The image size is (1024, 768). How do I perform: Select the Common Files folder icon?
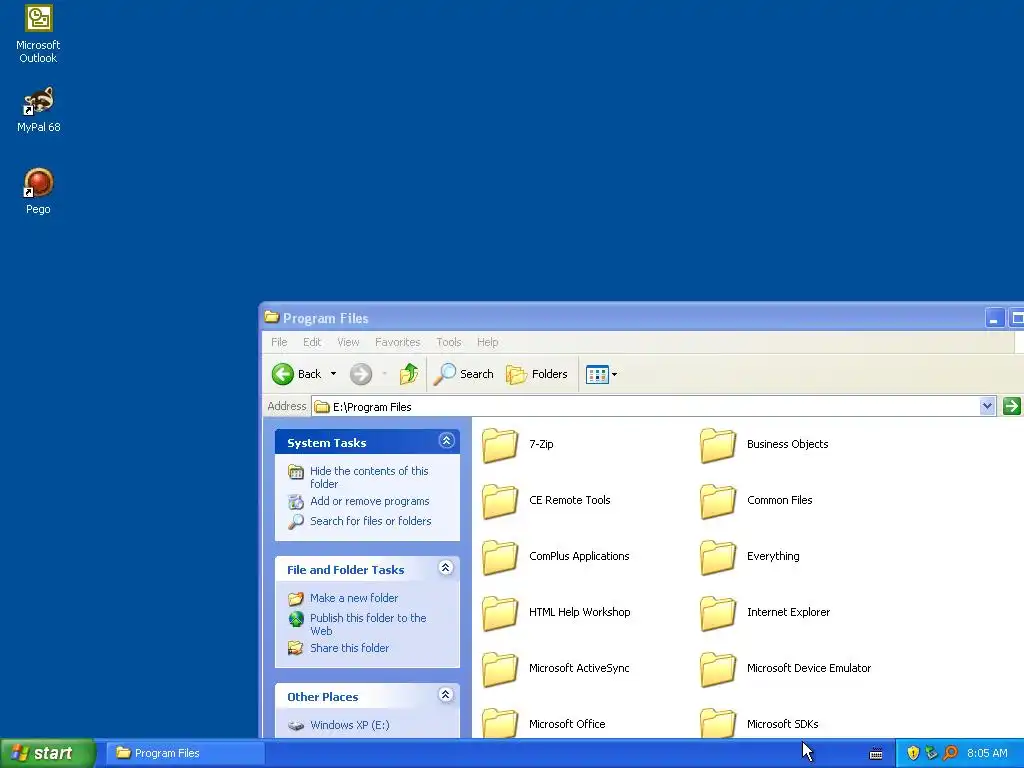pos(718,501)
